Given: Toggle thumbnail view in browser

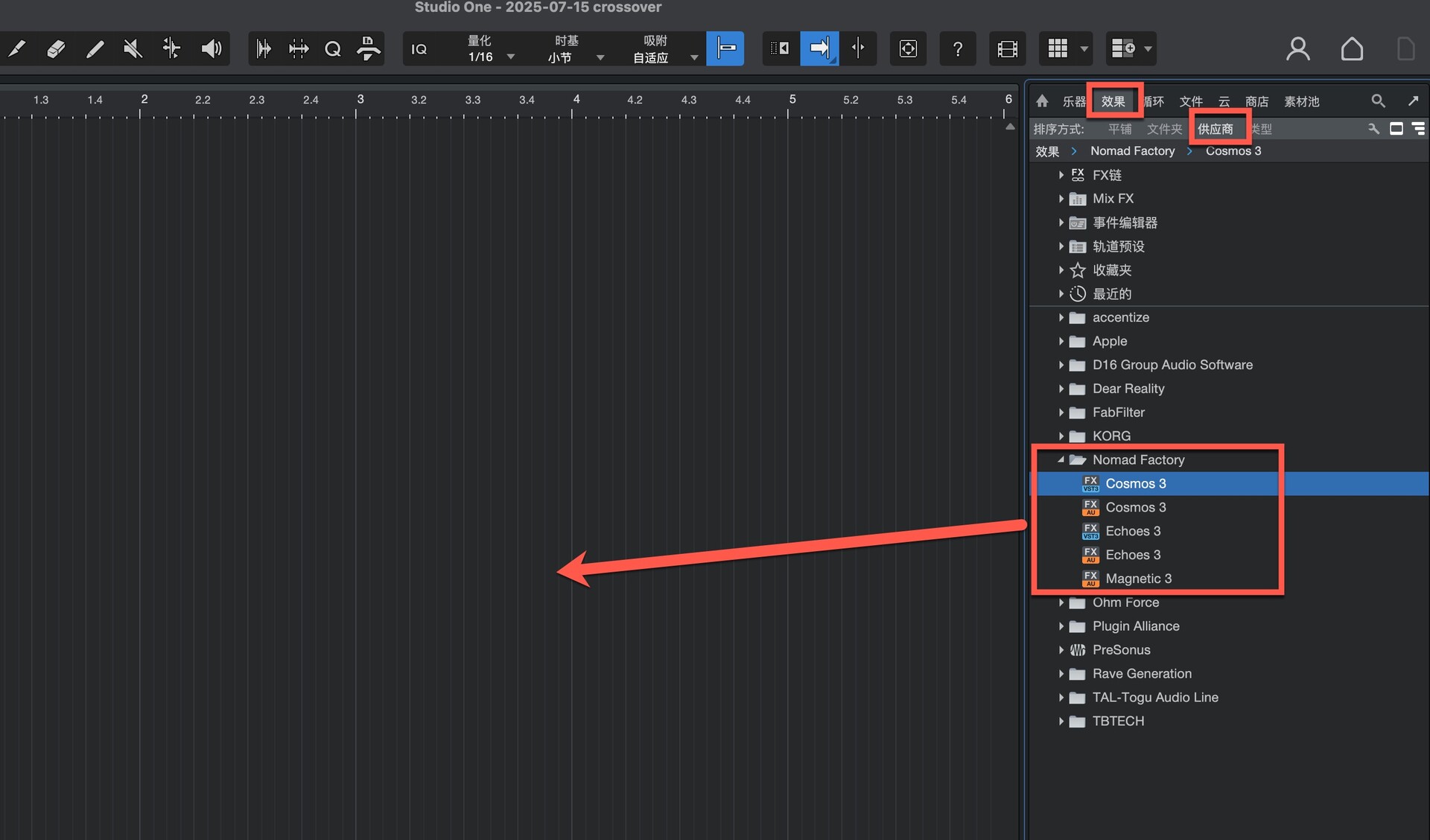Looking at the screenshot, I should coord(1396,129).
